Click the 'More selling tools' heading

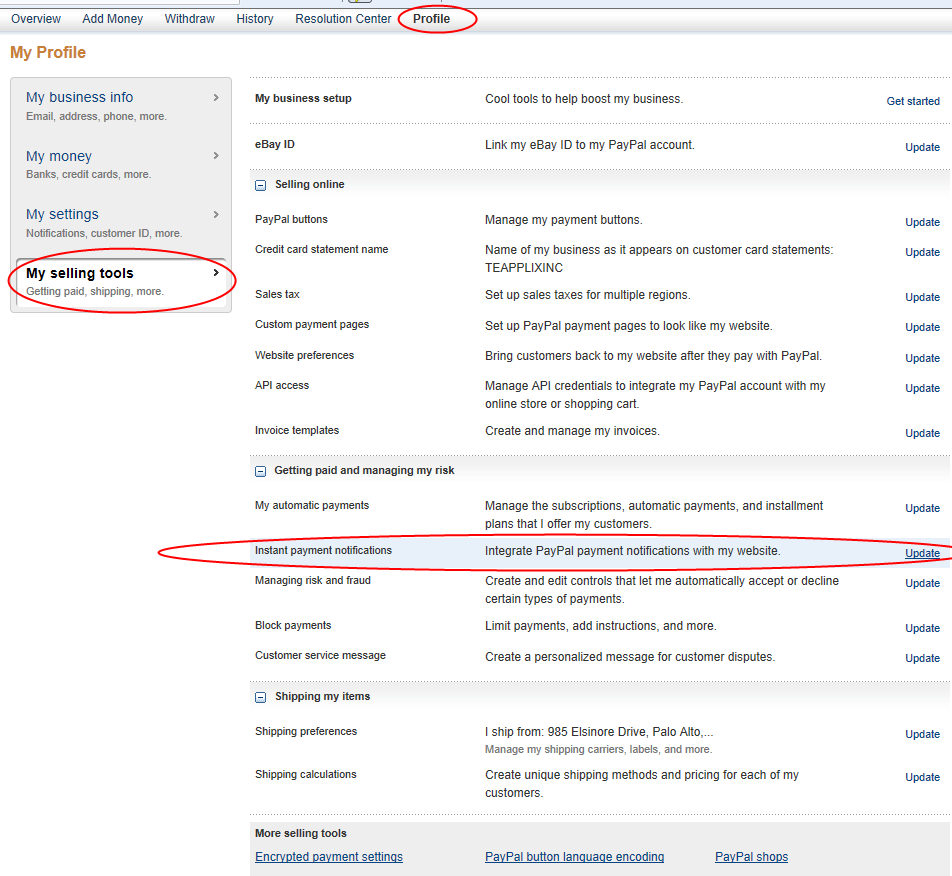pos(301,834)
